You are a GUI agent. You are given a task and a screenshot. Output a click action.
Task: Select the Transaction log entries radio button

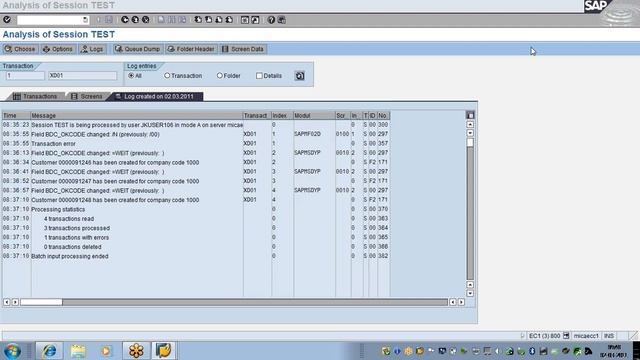[167, 76]
